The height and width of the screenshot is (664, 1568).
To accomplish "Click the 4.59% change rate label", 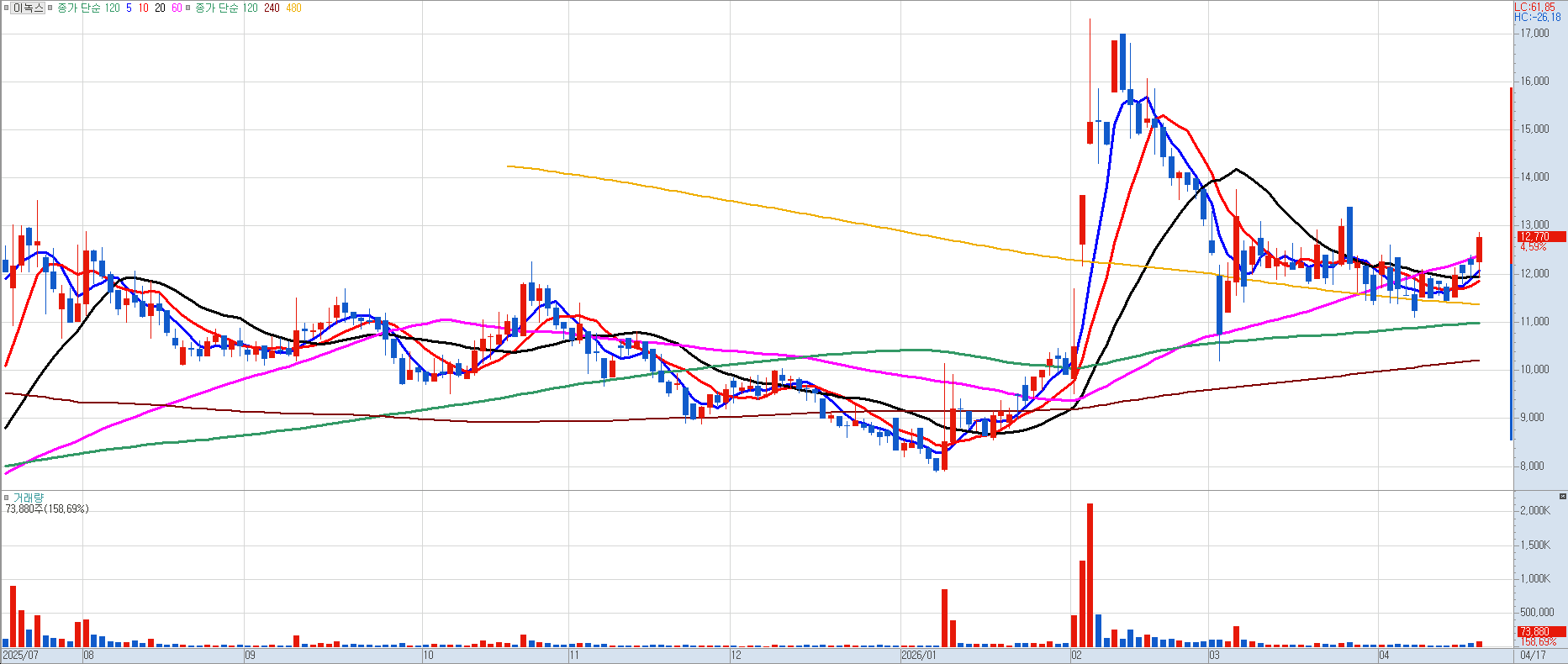I will coord(1534,247).
